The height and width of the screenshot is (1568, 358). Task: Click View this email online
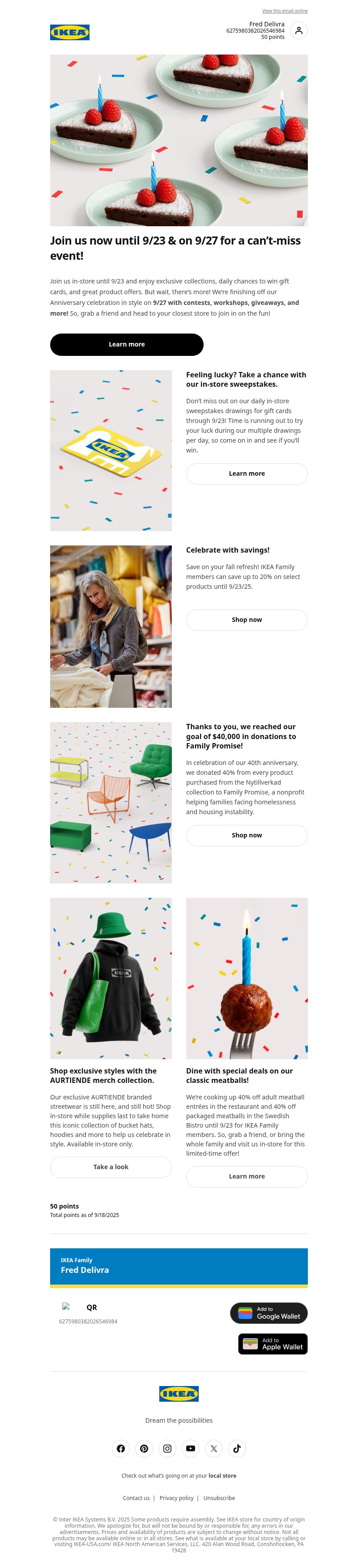pos(284,11)
